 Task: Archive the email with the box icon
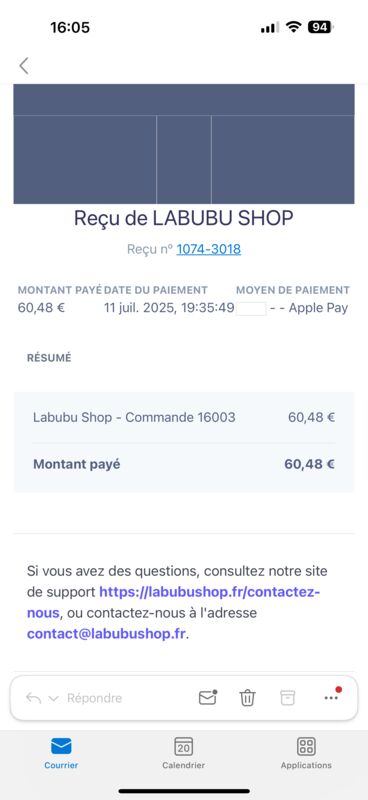[288, 697]
